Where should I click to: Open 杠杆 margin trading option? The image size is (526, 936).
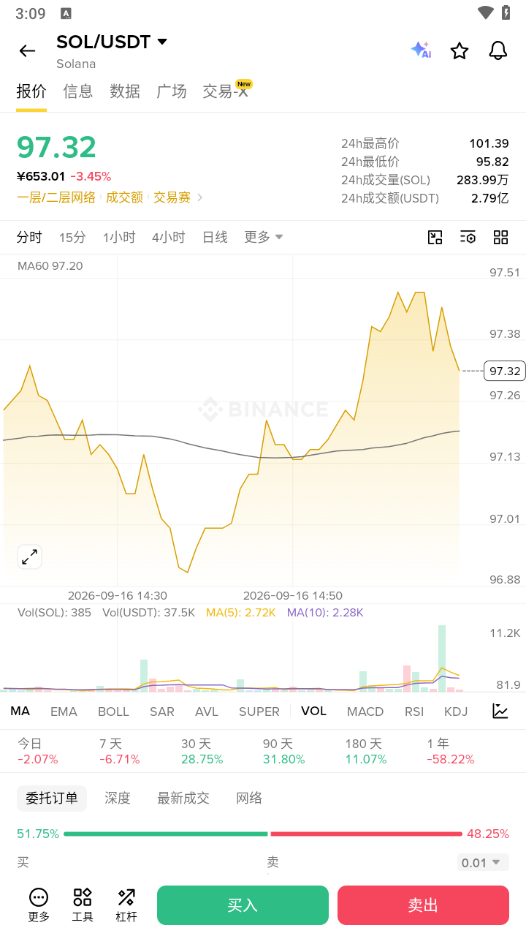click(126, 905)
